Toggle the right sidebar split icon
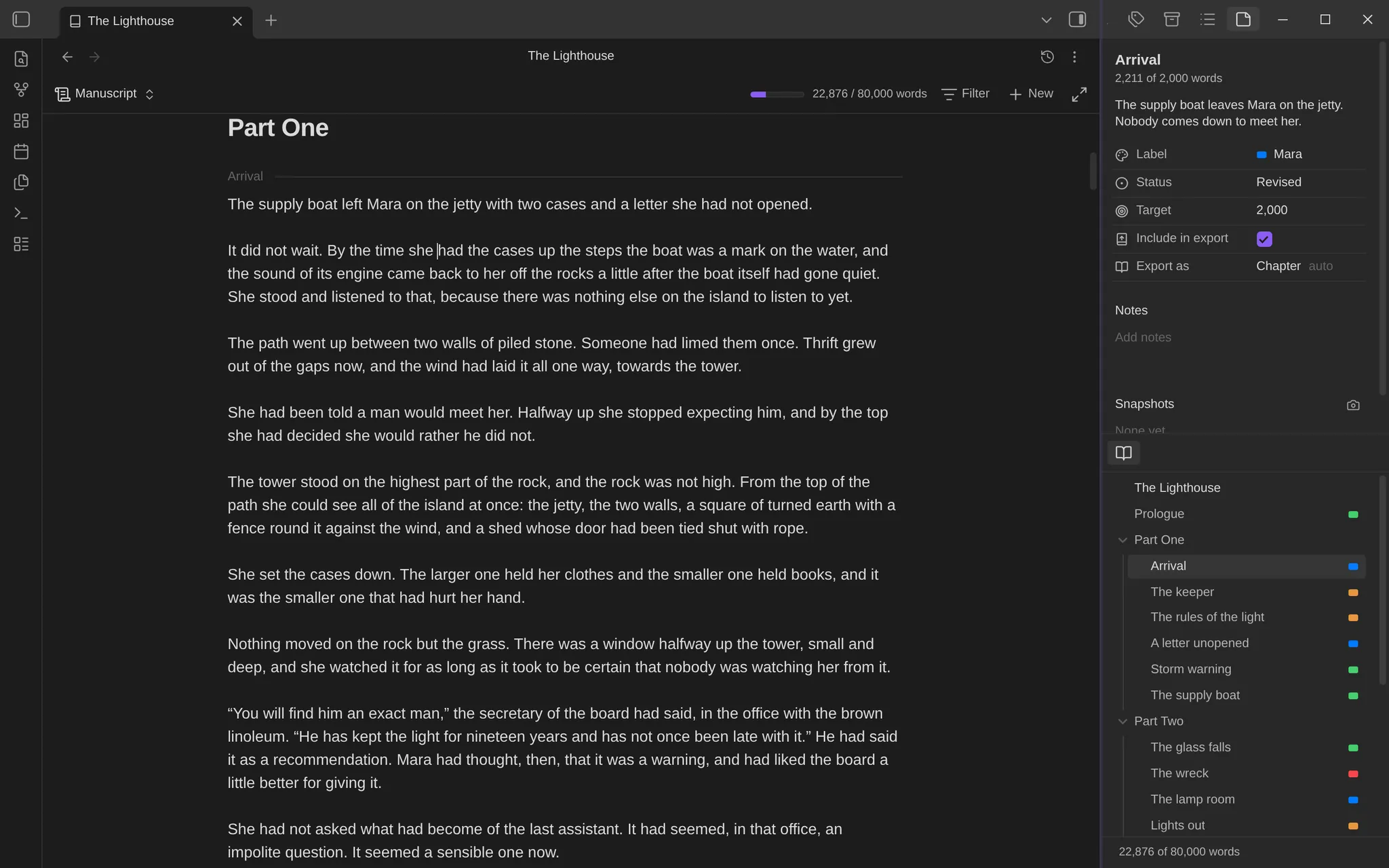 pyautogui.click(x=1077, y=20)
